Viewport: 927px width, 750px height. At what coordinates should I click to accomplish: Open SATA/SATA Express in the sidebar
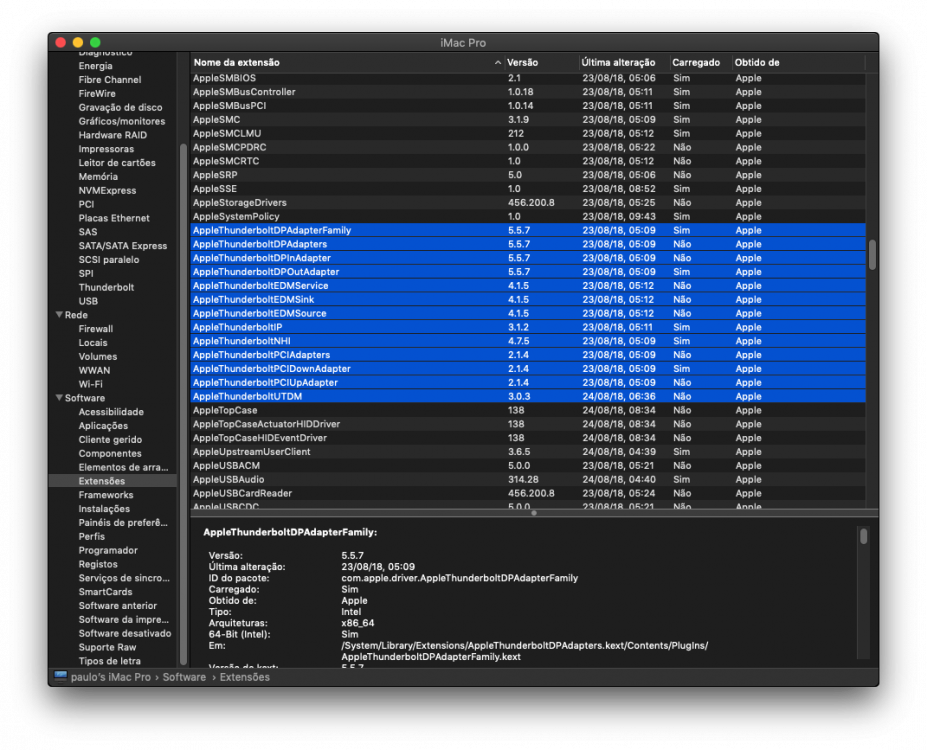(x=123, y=246)
